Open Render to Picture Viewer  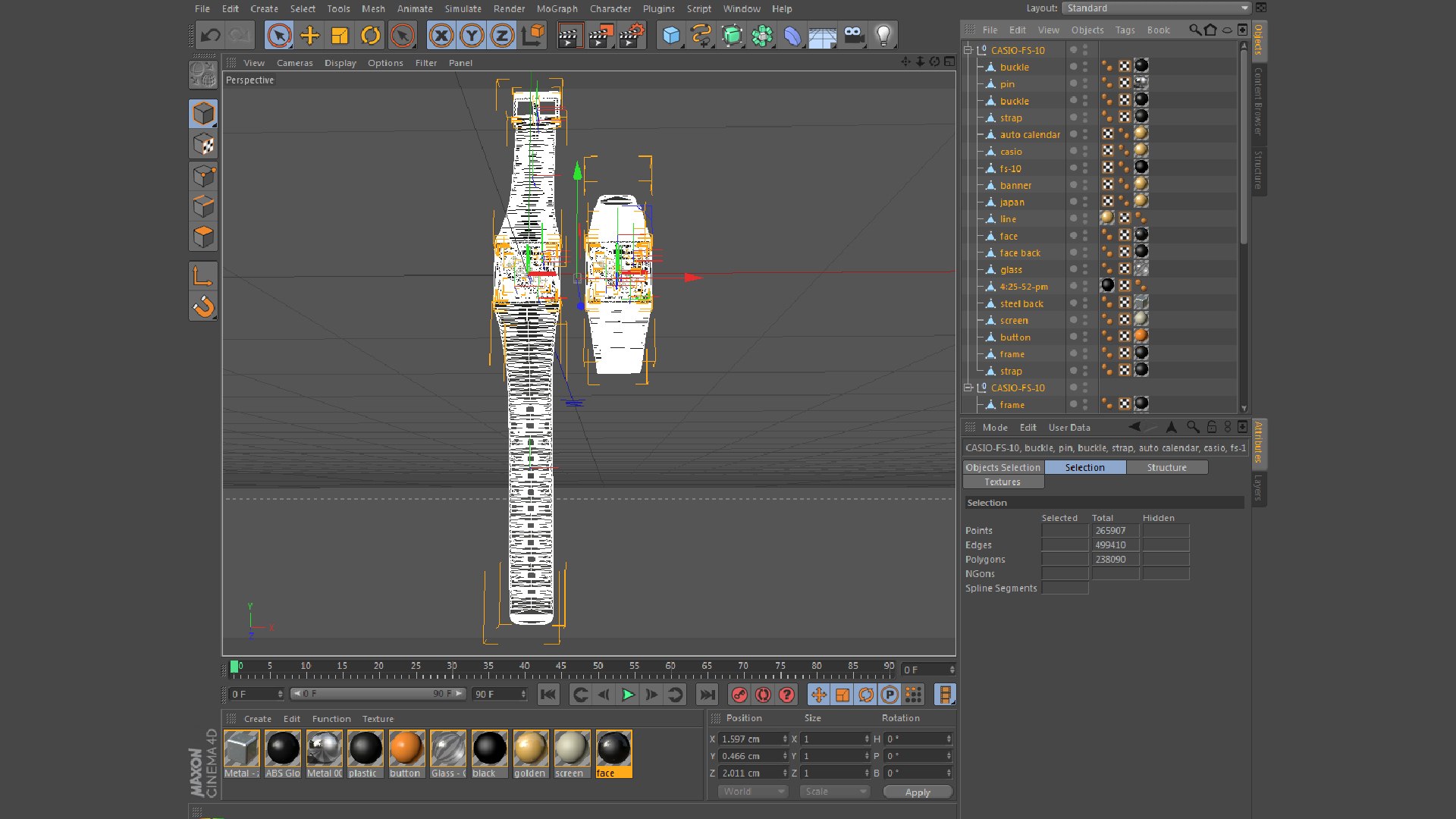(600, 36)
